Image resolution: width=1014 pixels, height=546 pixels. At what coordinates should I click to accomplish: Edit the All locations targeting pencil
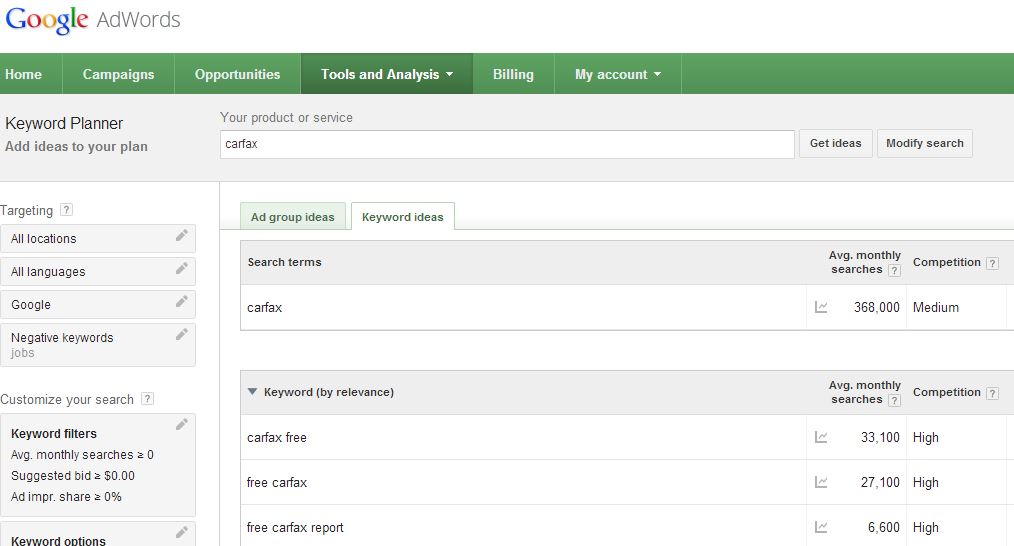(182, 235)
